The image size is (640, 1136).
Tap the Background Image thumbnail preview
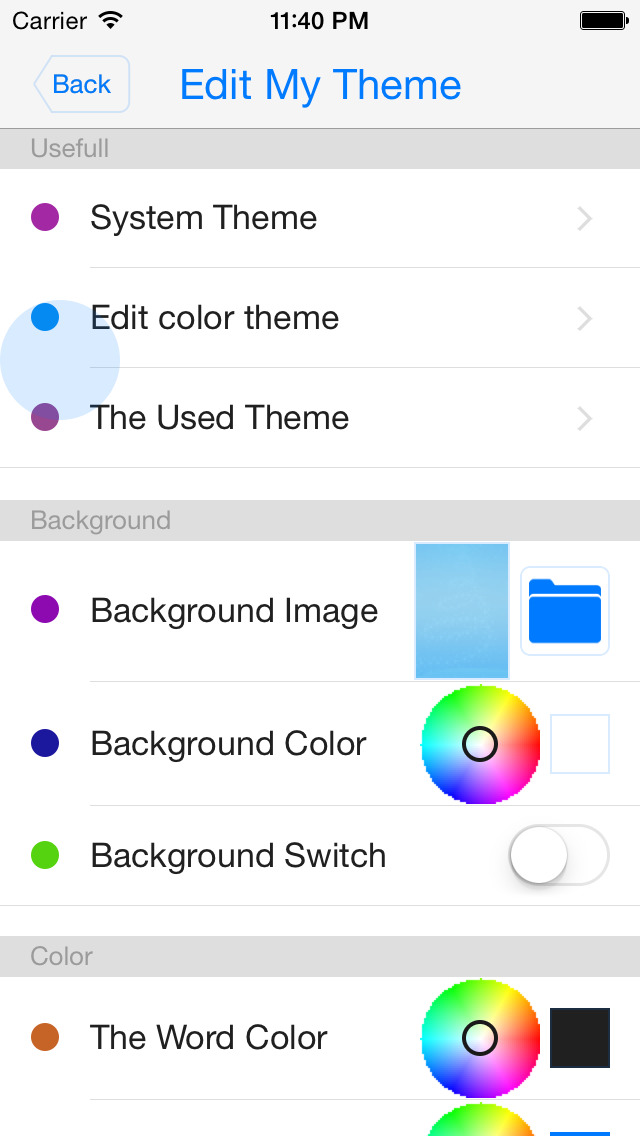462,610
